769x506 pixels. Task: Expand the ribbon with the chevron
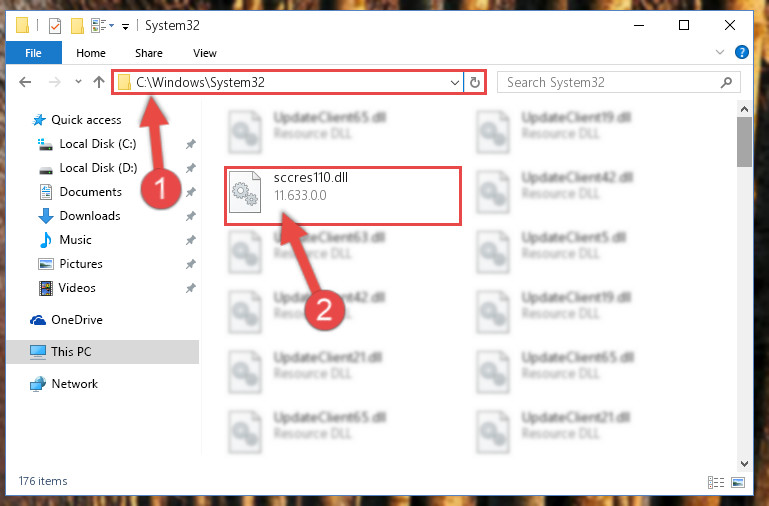tap(719, 52)
